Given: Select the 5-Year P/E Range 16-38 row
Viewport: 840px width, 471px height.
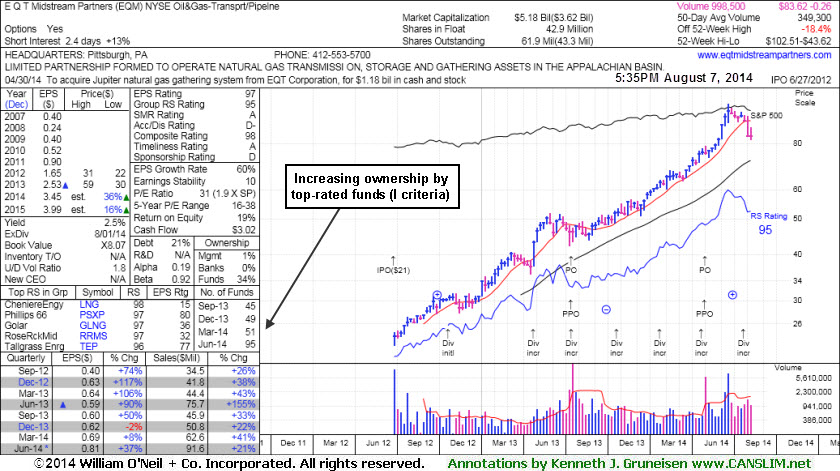Looking at the screenshot, I should 194,206.
